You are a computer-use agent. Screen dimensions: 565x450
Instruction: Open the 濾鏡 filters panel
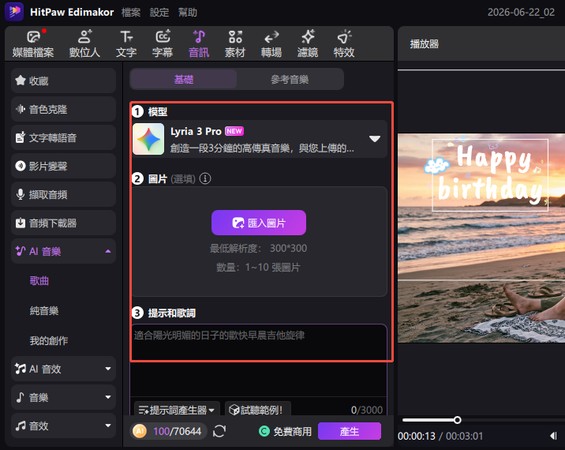coord(308,44)
